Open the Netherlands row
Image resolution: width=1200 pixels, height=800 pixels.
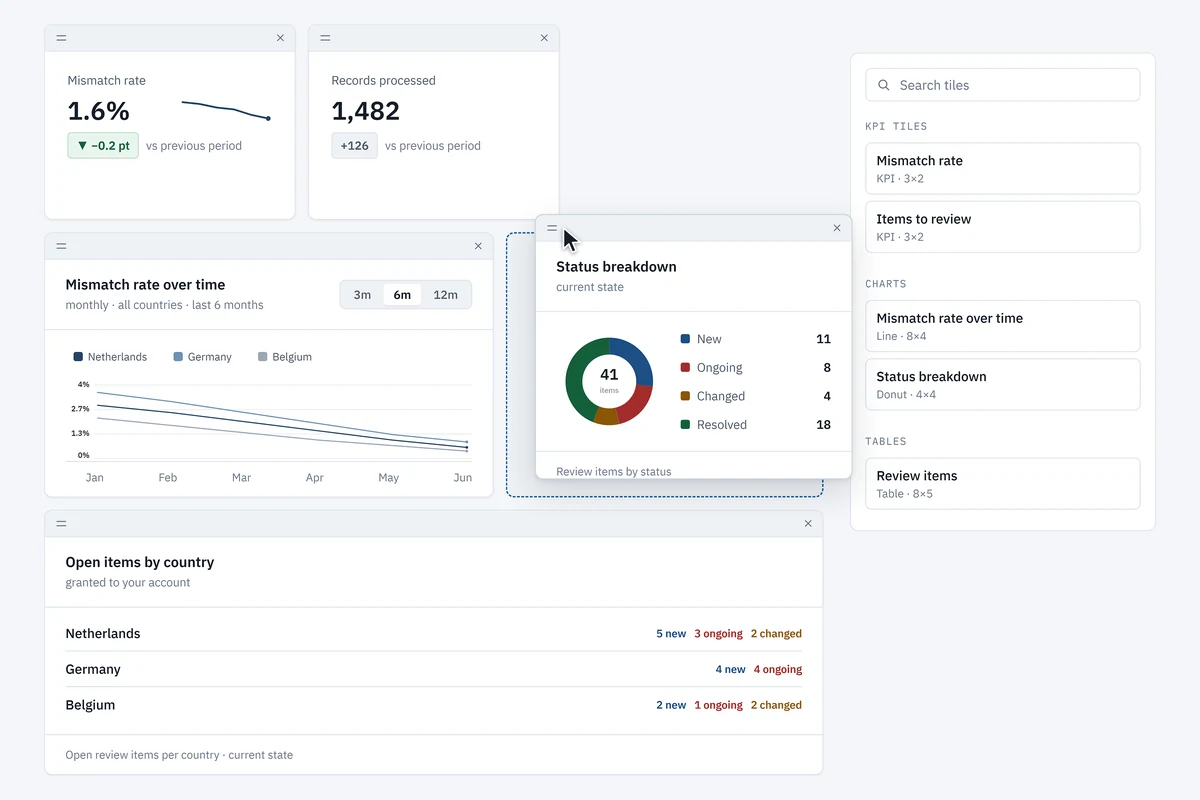[433, 634]
